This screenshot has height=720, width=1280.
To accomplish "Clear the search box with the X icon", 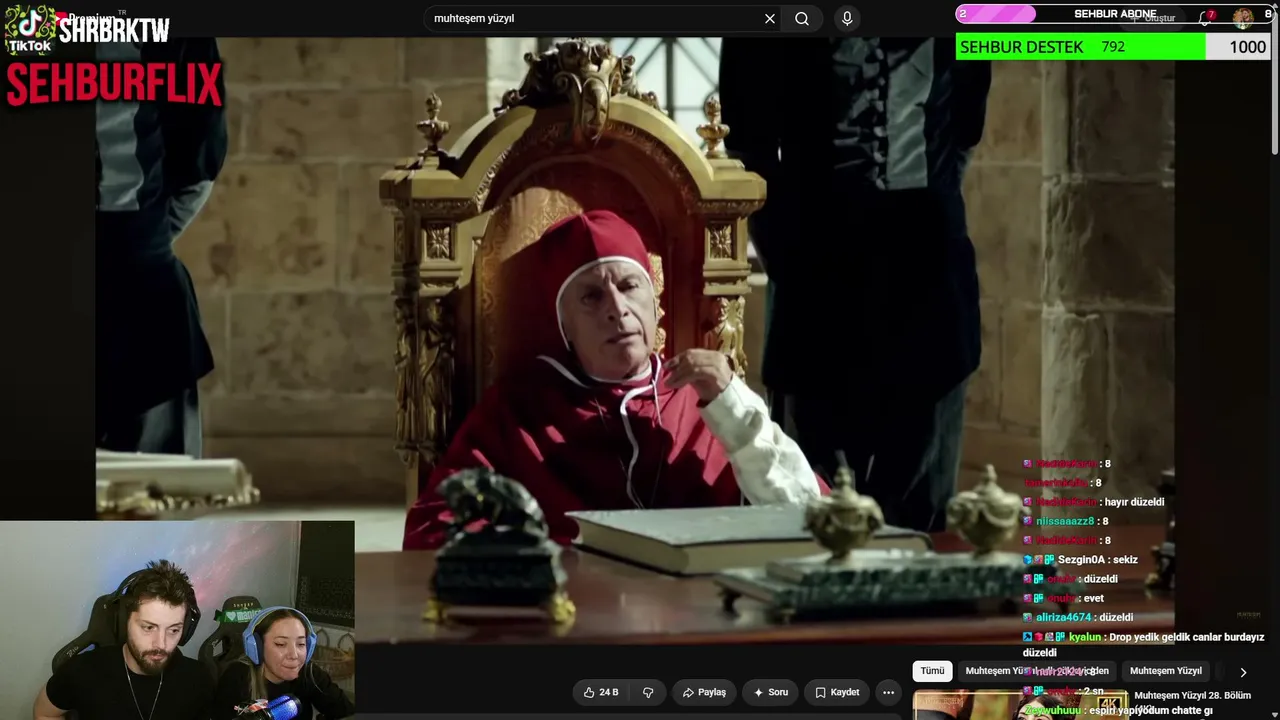I will click(770, 19).
